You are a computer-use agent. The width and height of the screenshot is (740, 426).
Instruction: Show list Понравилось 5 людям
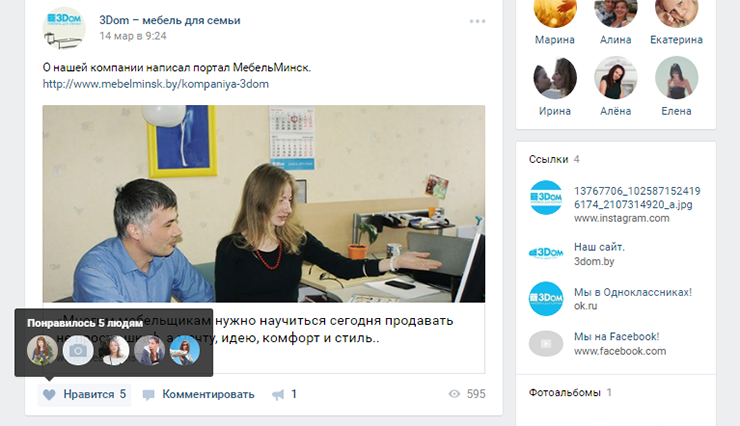coord(85,323)
